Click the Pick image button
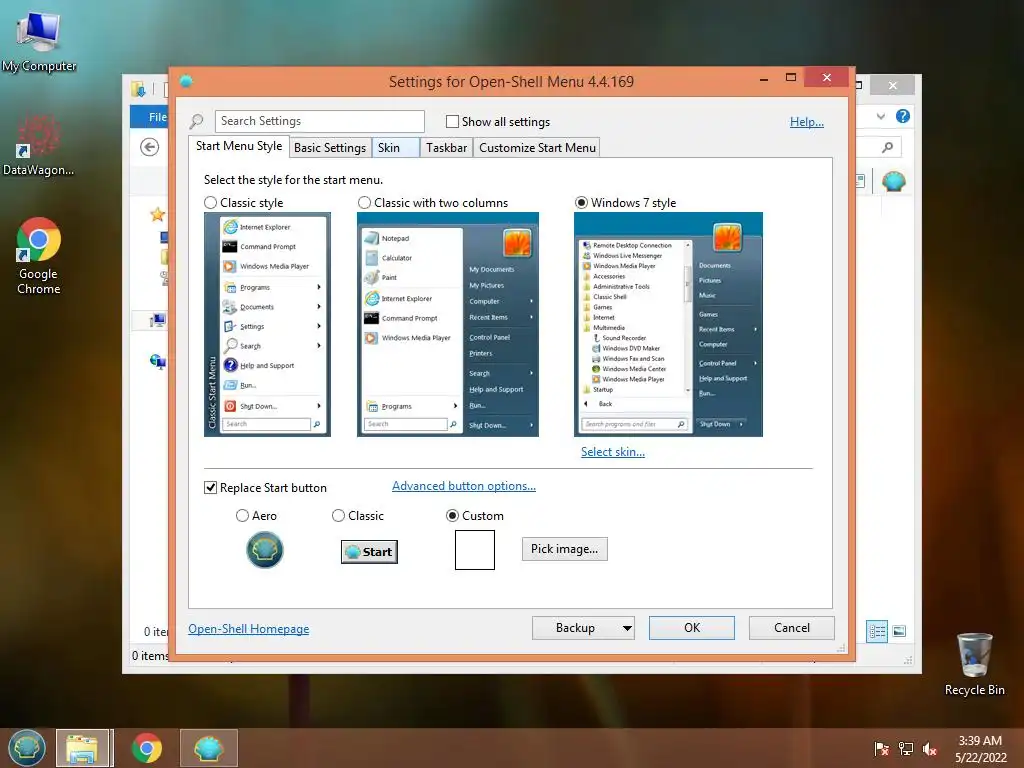This screenshot has width=1024, height=768. pos(564,549)
